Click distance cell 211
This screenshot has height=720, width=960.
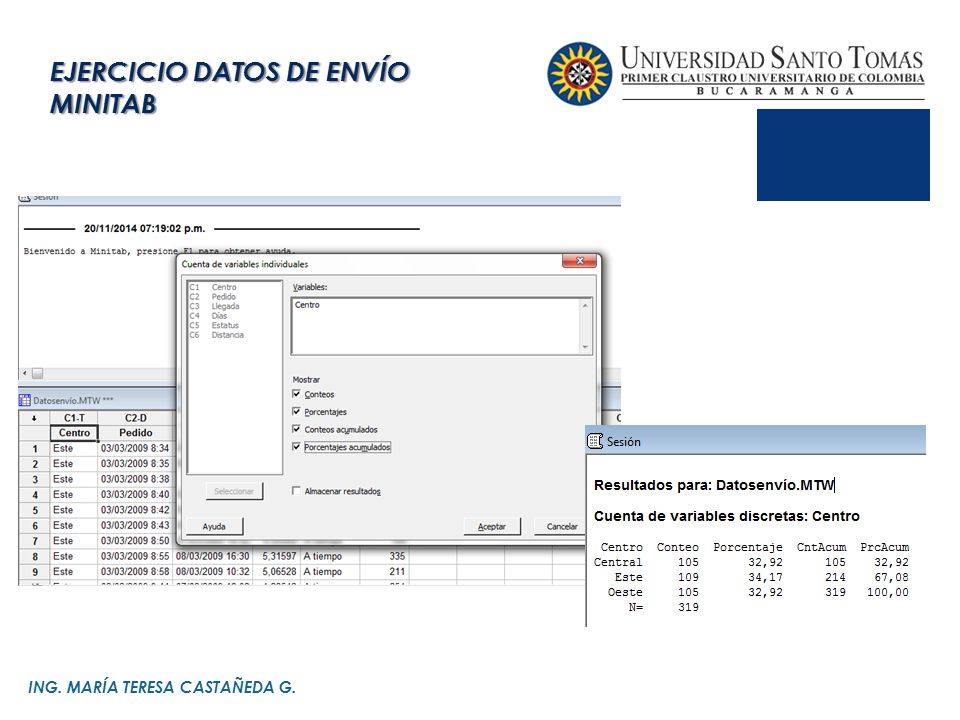click(384, 572)
